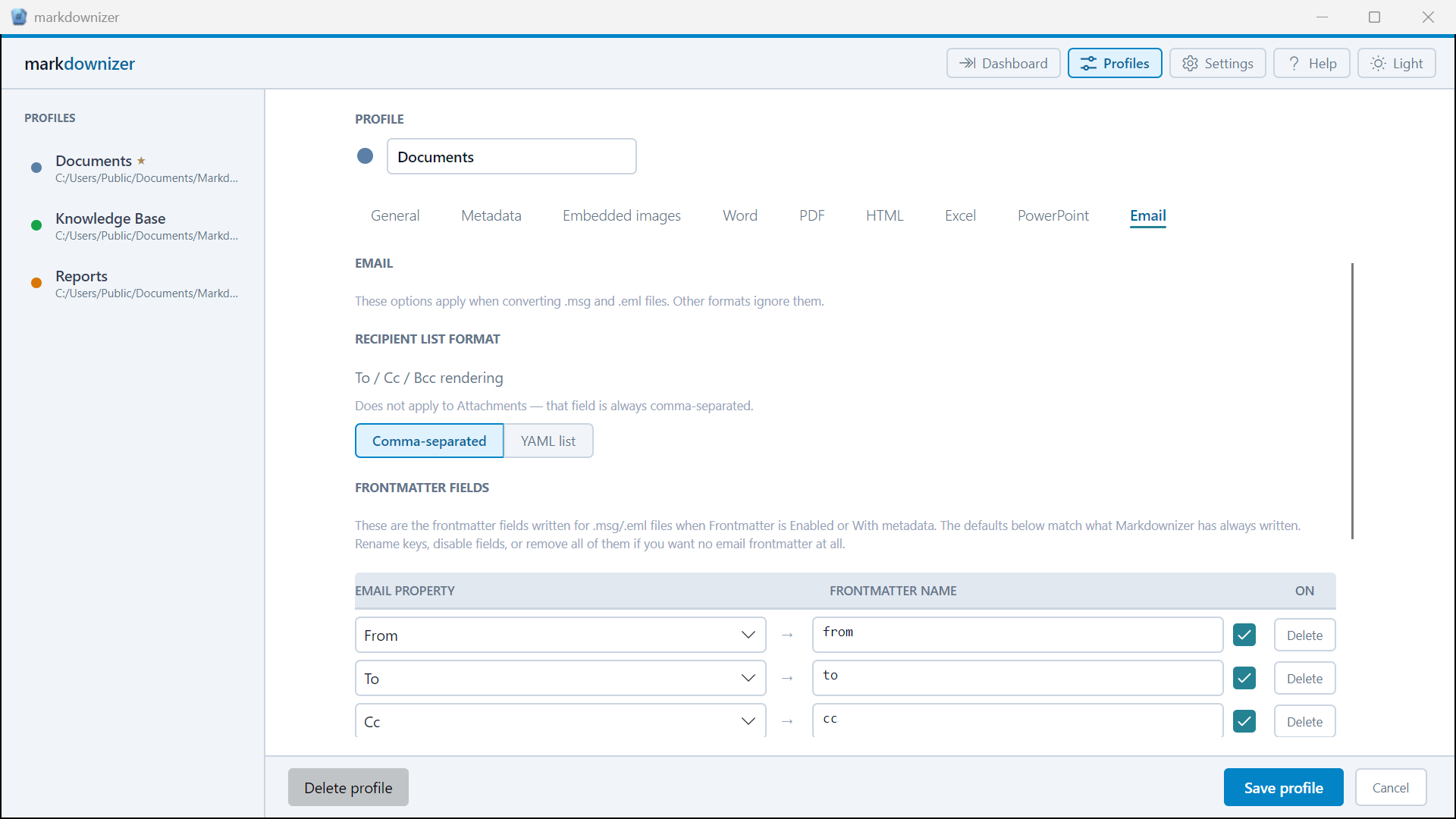Select YAML list recipient rendering
Viewport: 1456px width, 819px height.
pos(548,441)
